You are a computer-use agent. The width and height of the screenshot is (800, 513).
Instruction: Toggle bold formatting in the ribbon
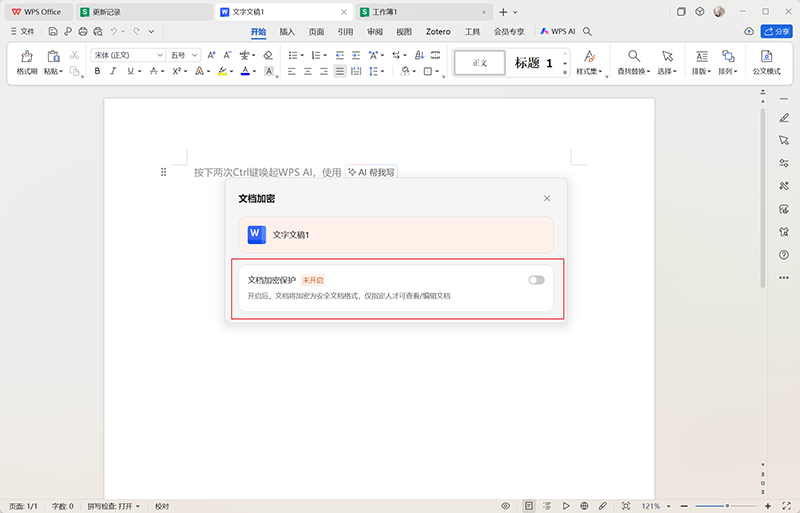coord(98,72)
